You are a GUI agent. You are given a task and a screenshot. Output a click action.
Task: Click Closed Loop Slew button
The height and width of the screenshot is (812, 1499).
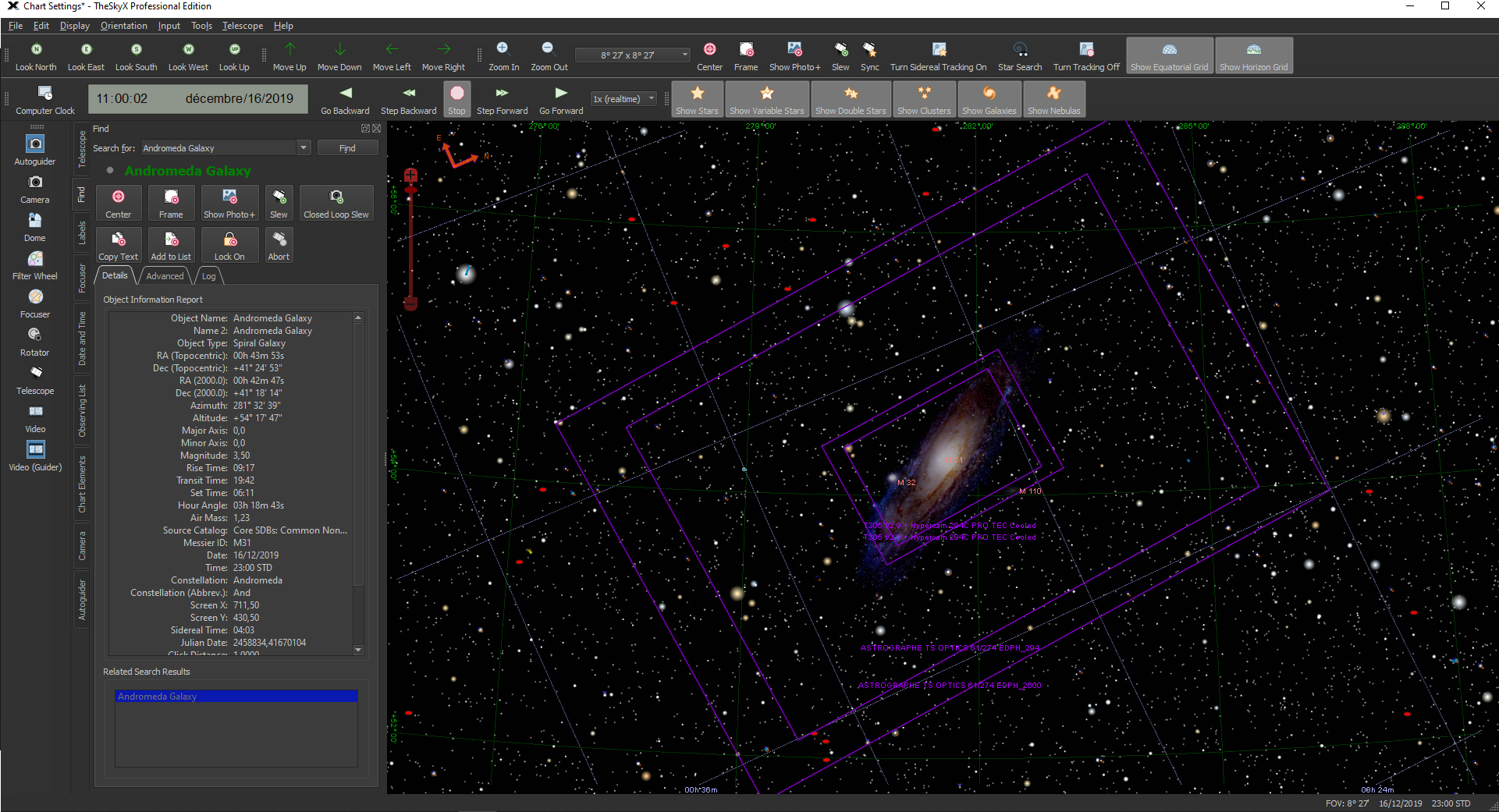(x=336, y=203)
